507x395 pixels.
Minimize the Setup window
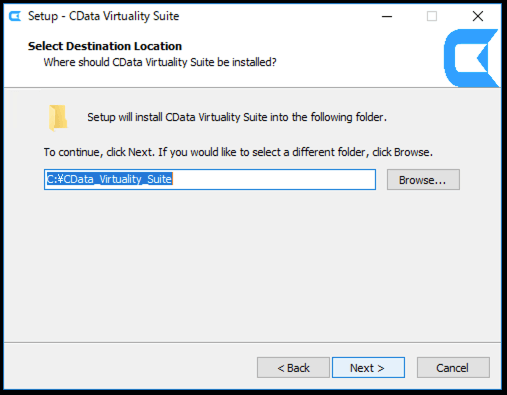point(387,16)
